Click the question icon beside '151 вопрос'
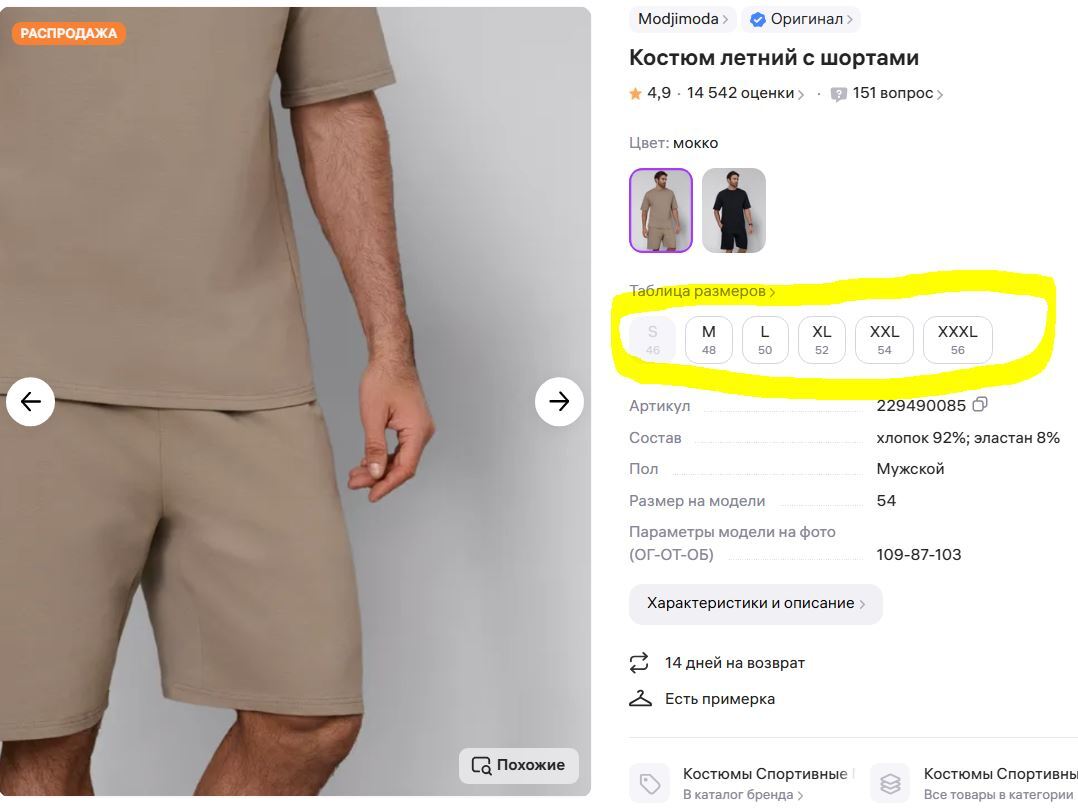 [841, 92]
